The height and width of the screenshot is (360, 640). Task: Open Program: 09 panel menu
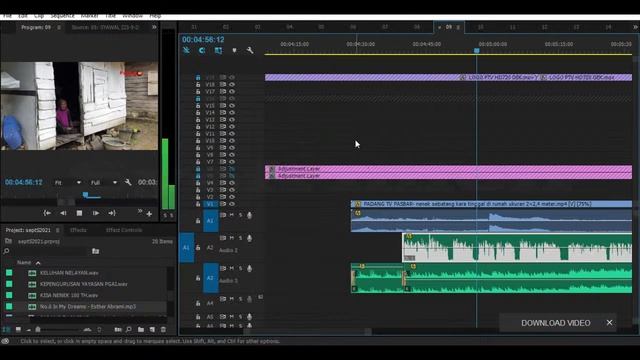point(59,27)
